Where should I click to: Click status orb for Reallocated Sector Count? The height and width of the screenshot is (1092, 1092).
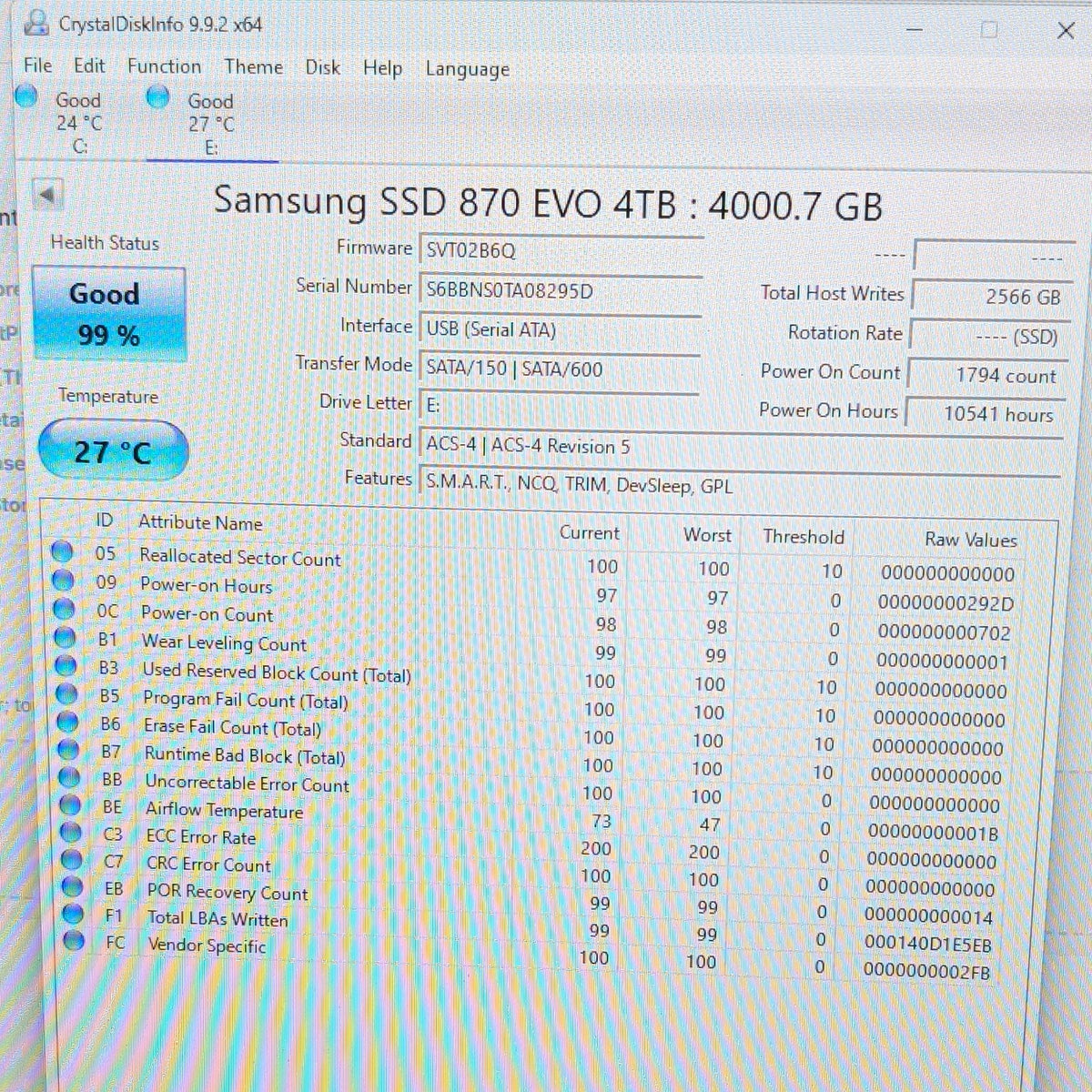point(62,551)
